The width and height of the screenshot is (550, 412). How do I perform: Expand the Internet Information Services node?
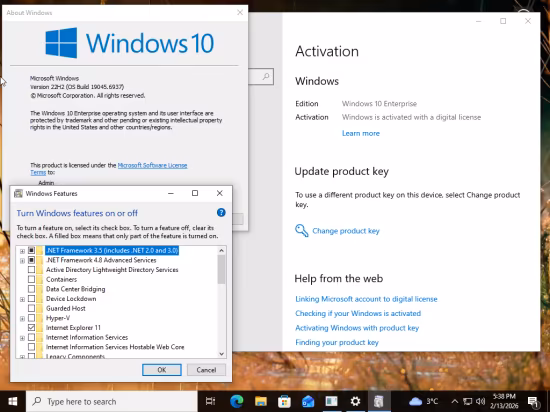tap(22, 338)
